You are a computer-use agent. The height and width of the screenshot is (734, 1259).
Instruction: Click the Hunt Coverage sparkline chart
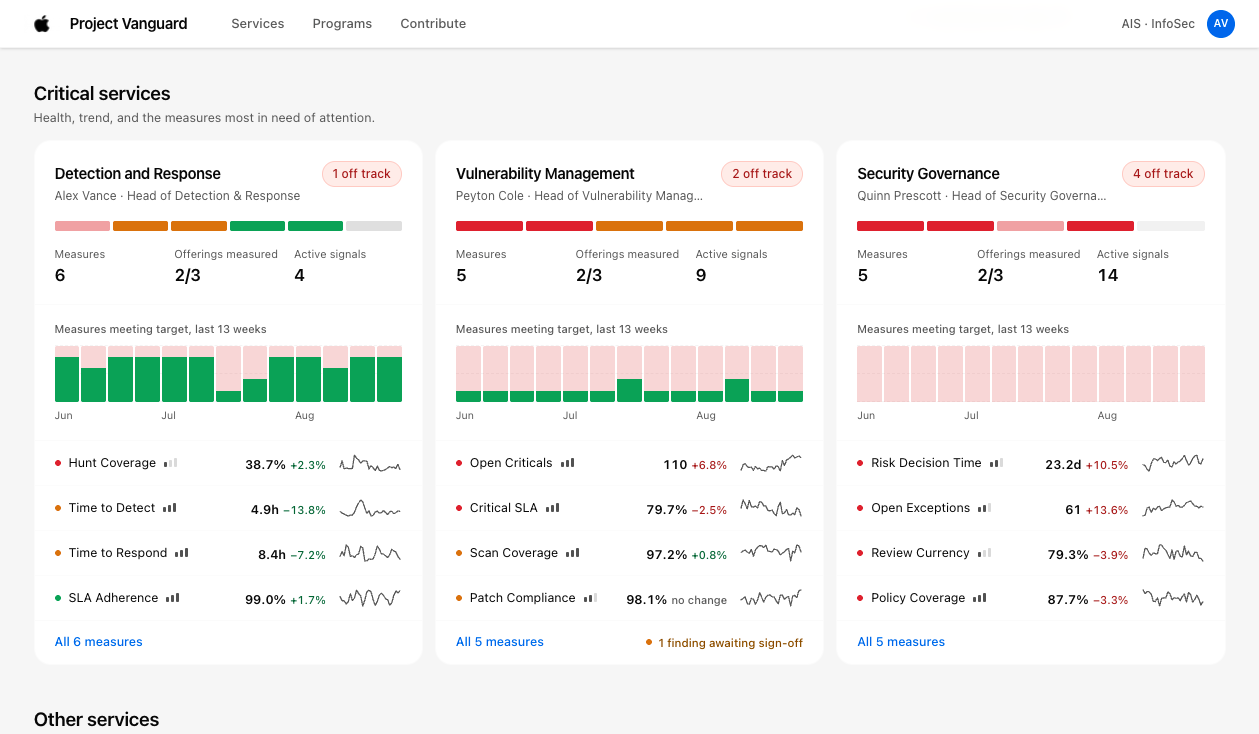point(370,464)
